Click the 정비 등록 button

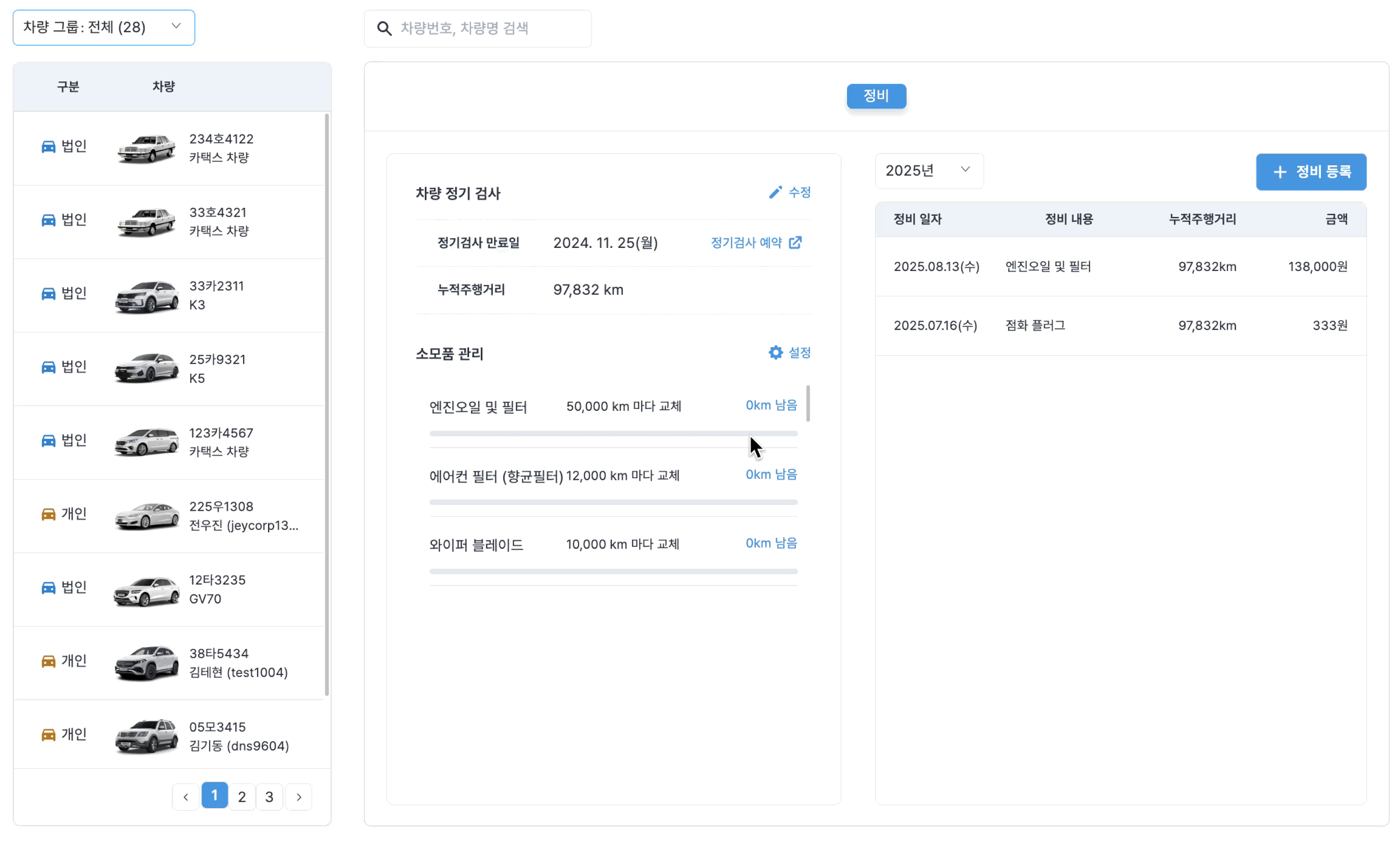tap(1310, 172)
